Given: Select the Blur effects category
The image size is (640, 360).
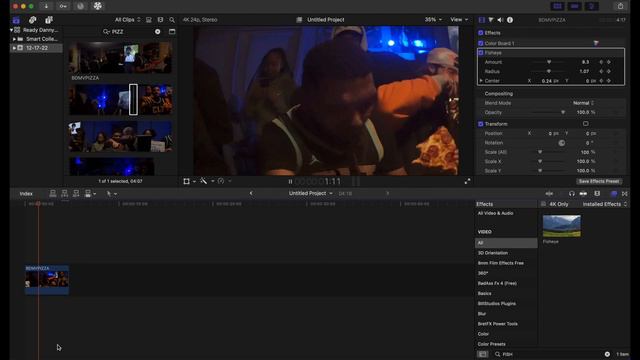Looking at the screenshot, I should click(x=482, y=314).
